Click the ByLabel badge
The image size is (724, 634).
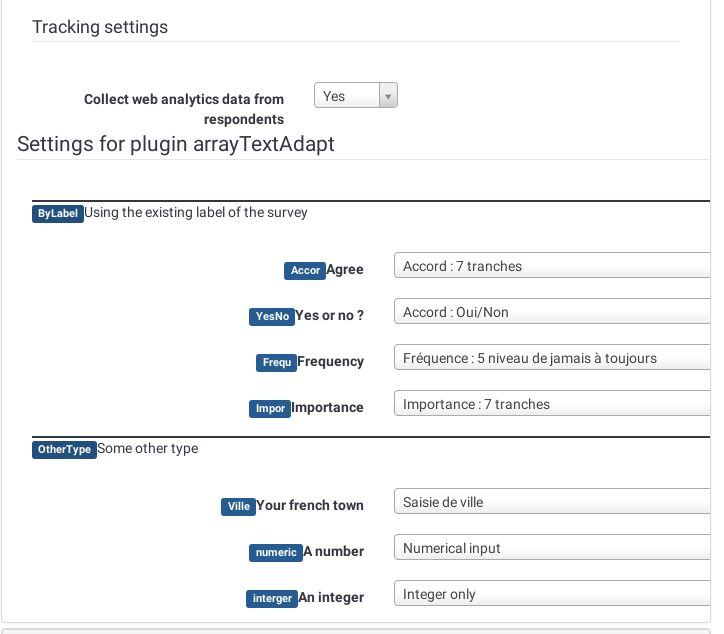pos(57,213)
